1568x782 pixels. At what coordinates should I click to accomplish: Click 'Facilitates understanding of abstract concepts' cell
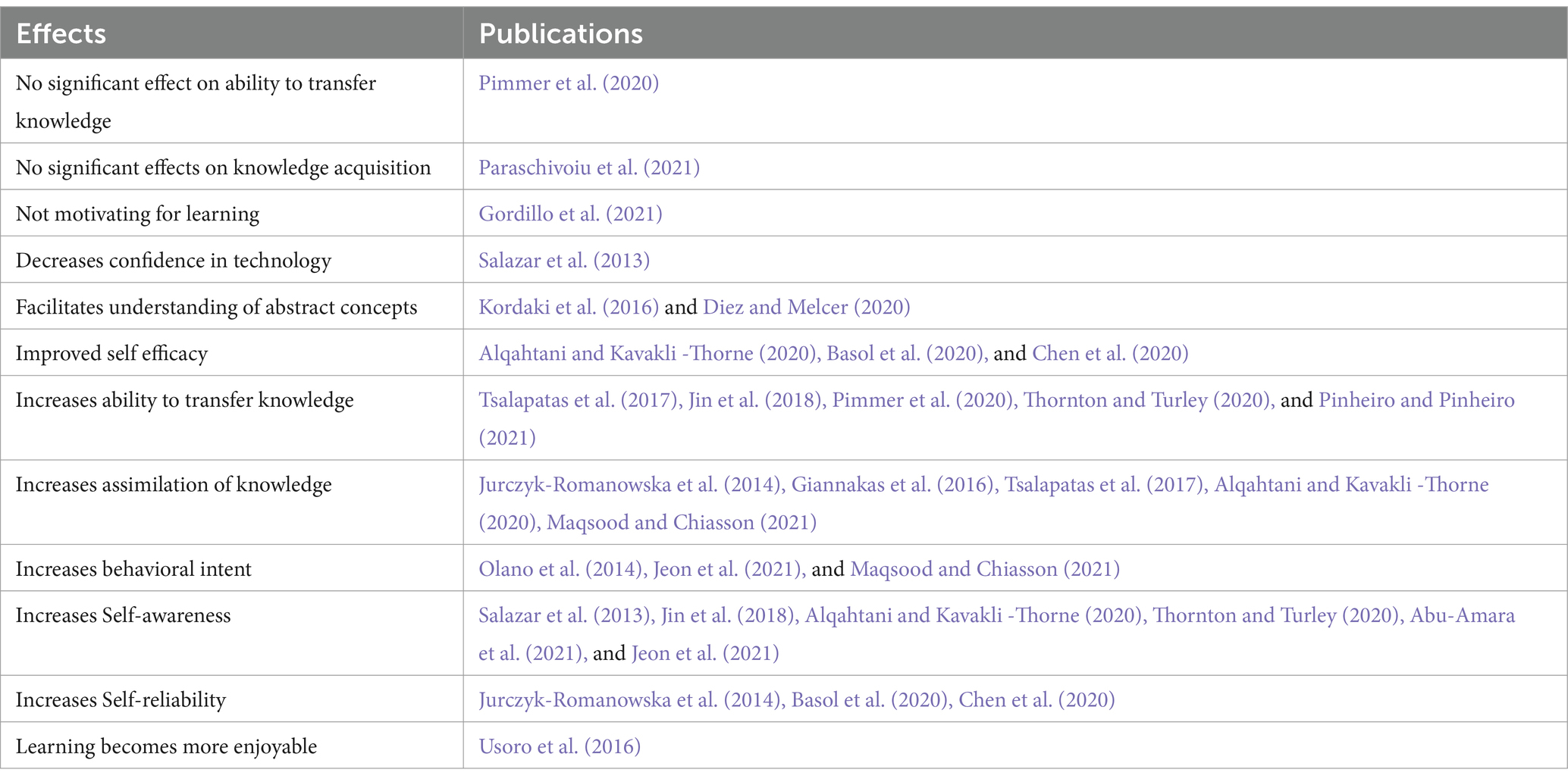[232, 308]
